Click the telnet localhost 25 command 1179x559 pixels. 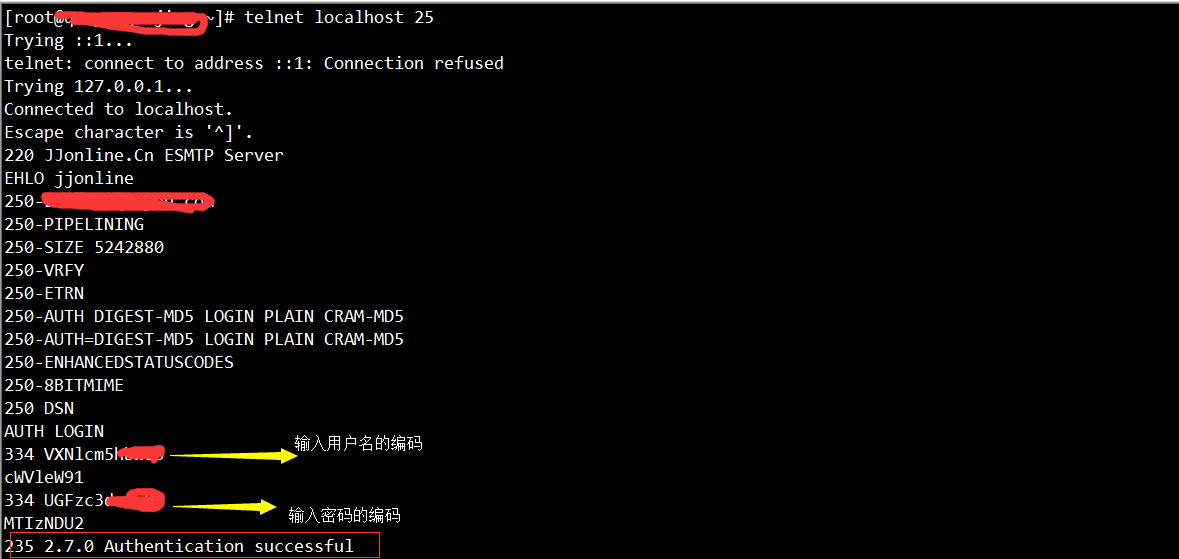(339, 17)
